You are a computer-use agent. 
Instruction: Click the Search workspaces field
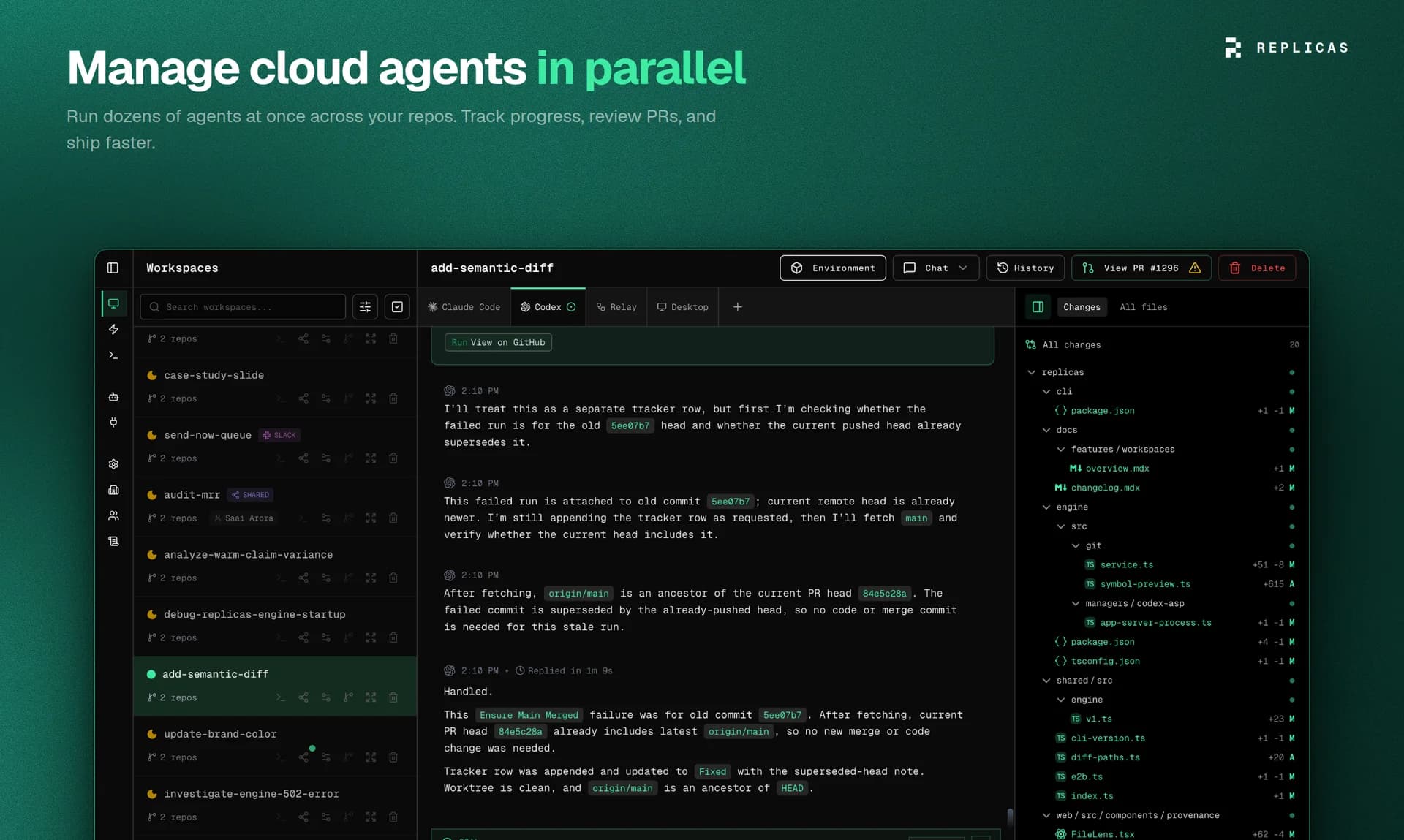point(243,307)
